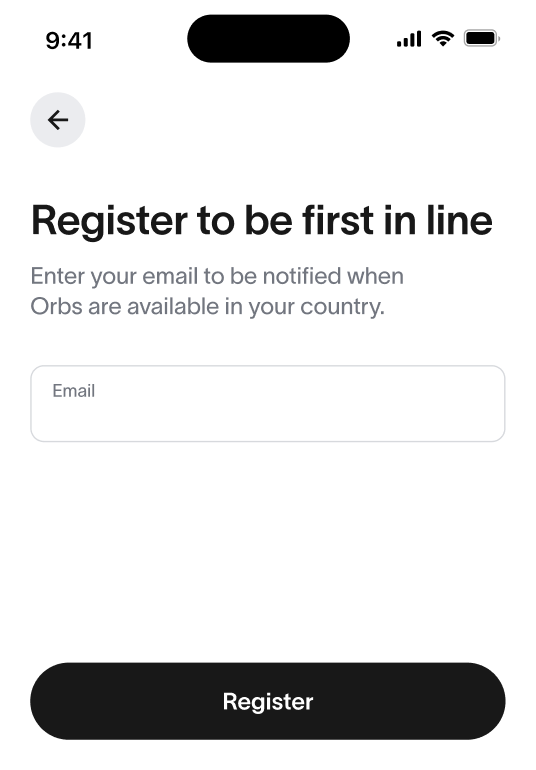The width and height of the screenshot is (536, 770).
Task: Tap the Wi-Fi status icon
Action: point(443,39)
